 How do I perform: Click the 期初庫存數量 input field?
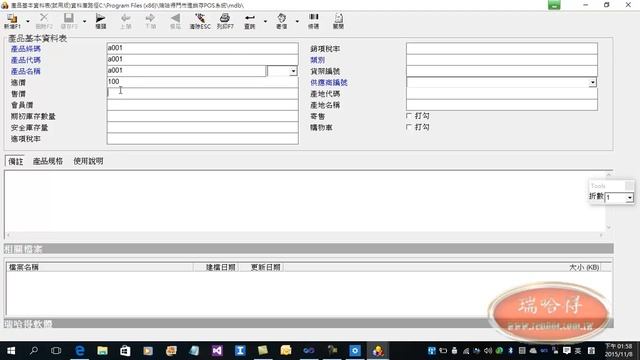point(202,116)
